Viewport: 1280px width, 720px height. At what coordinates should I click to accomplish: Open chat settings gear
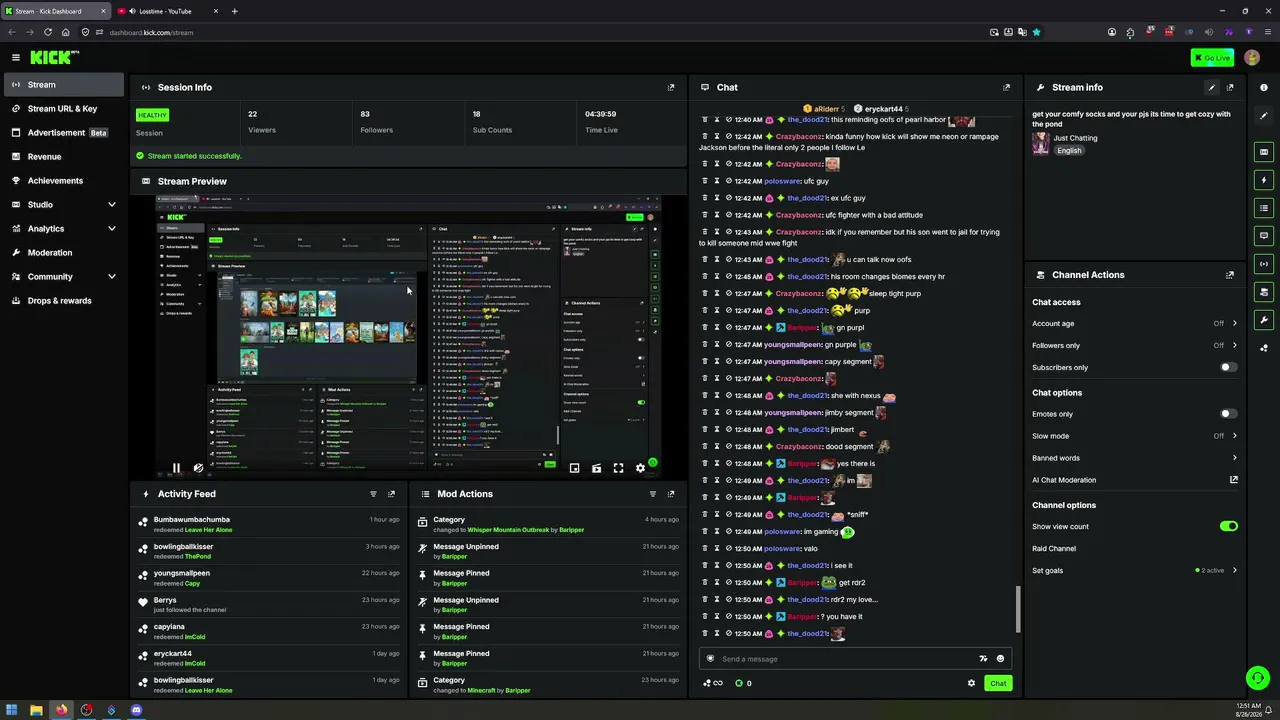[x=971, y=683]
